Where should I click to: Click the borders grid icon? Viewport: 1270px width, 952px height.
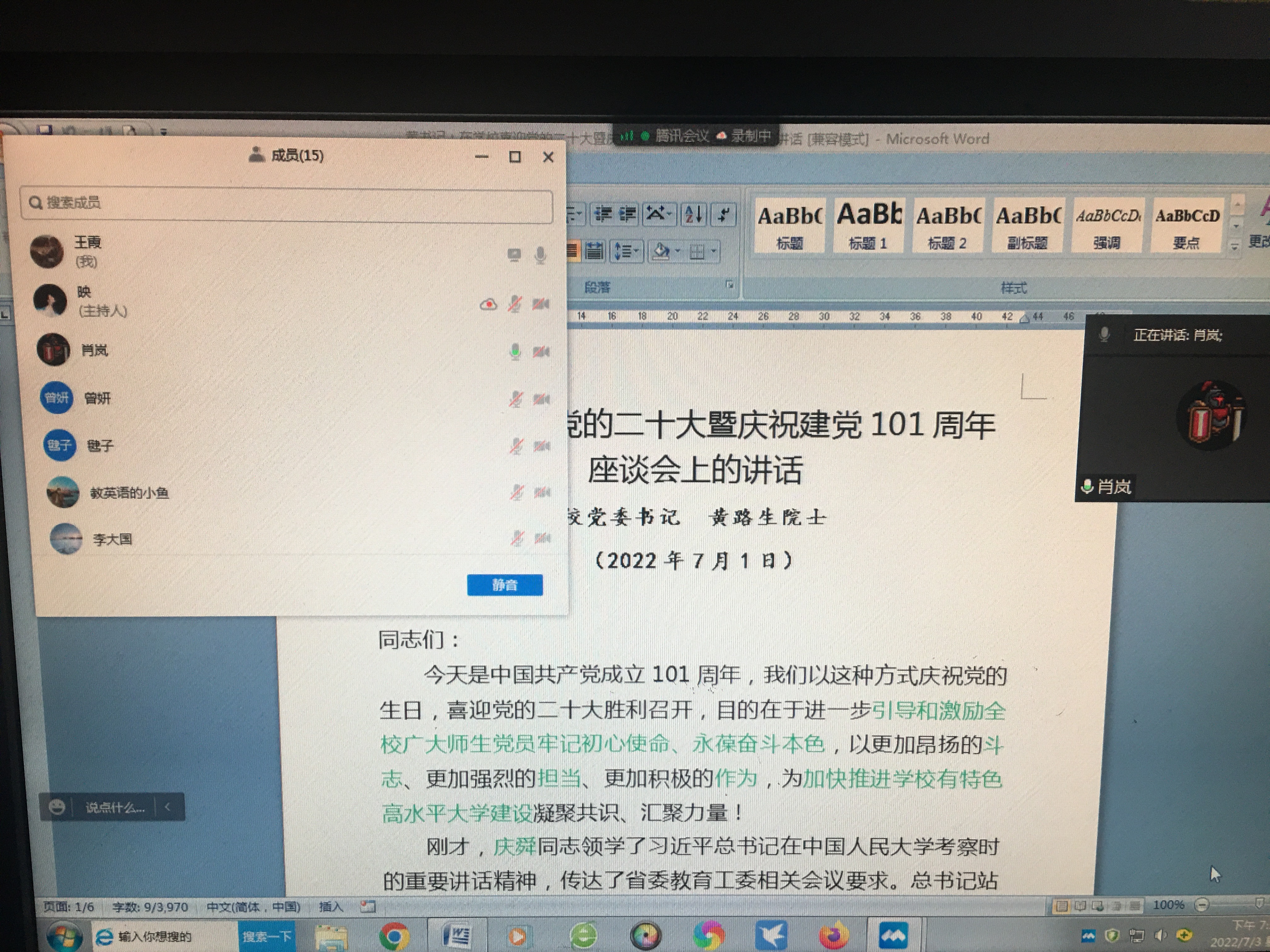tap(697, 252)
